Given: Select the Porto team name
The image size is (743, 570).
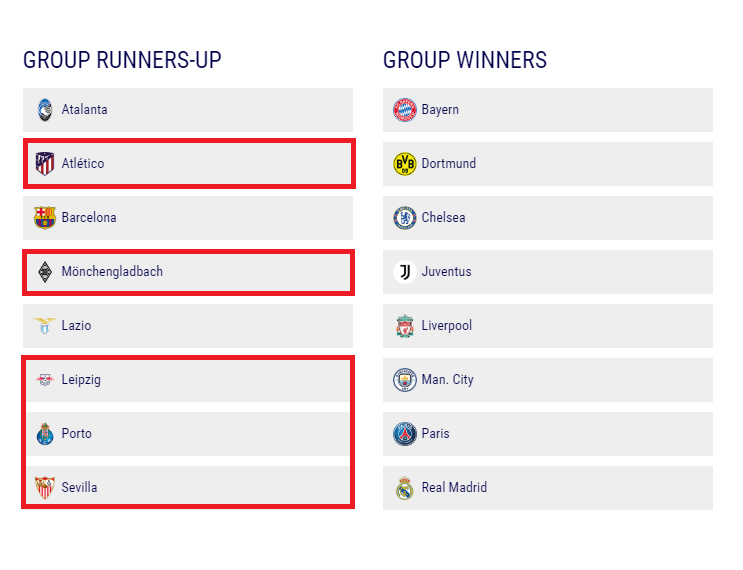Looking at the screenshot, I should coord(76,434).
